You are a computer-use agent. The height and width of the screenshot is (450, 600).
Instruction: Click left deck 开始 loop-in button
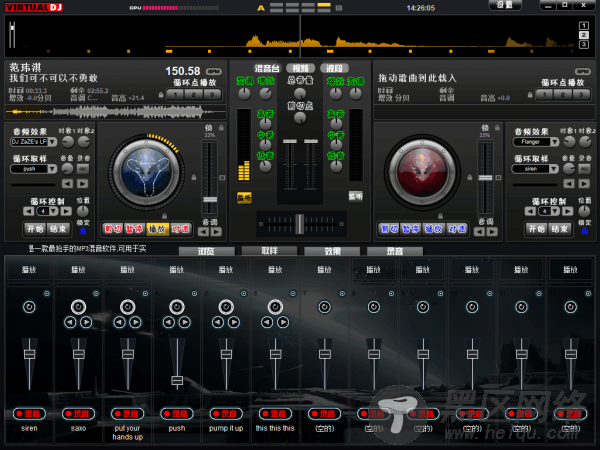35,229
